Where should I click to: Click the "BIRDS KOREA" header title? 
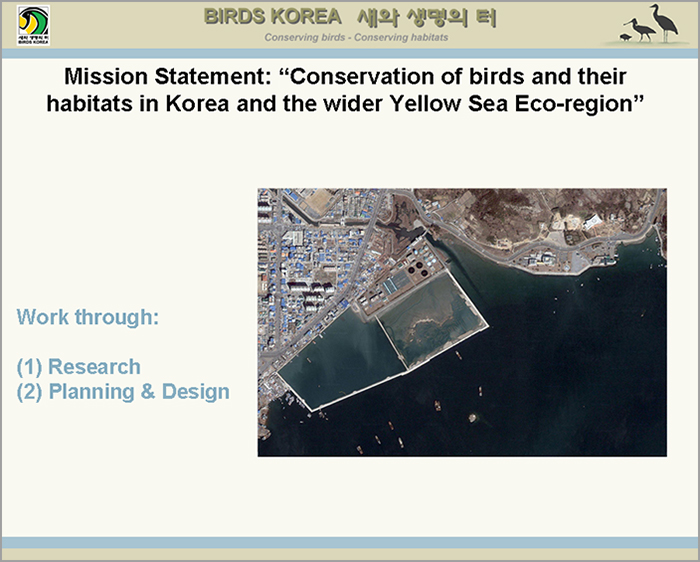click(x=265, y=18)
